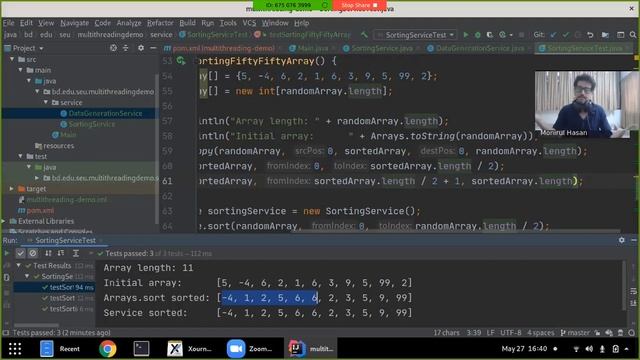Collapse the main folder in project tree
Viewport: 640px width, 360px height.
pos(20,70)
